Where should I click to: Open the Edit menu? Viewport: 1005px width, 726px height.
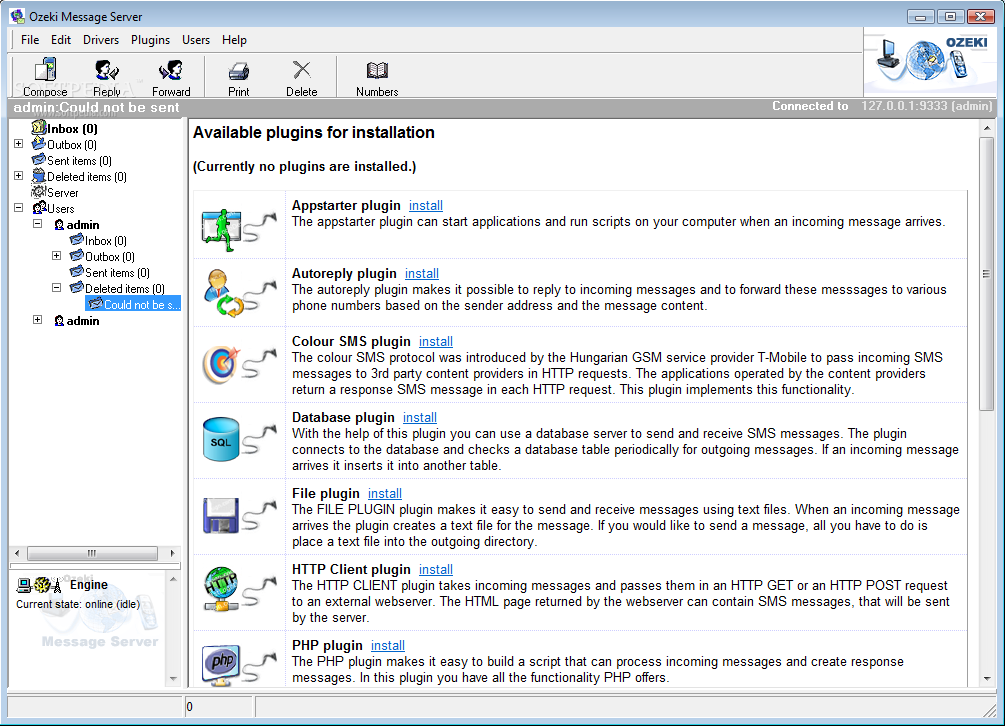pos(61,40)
